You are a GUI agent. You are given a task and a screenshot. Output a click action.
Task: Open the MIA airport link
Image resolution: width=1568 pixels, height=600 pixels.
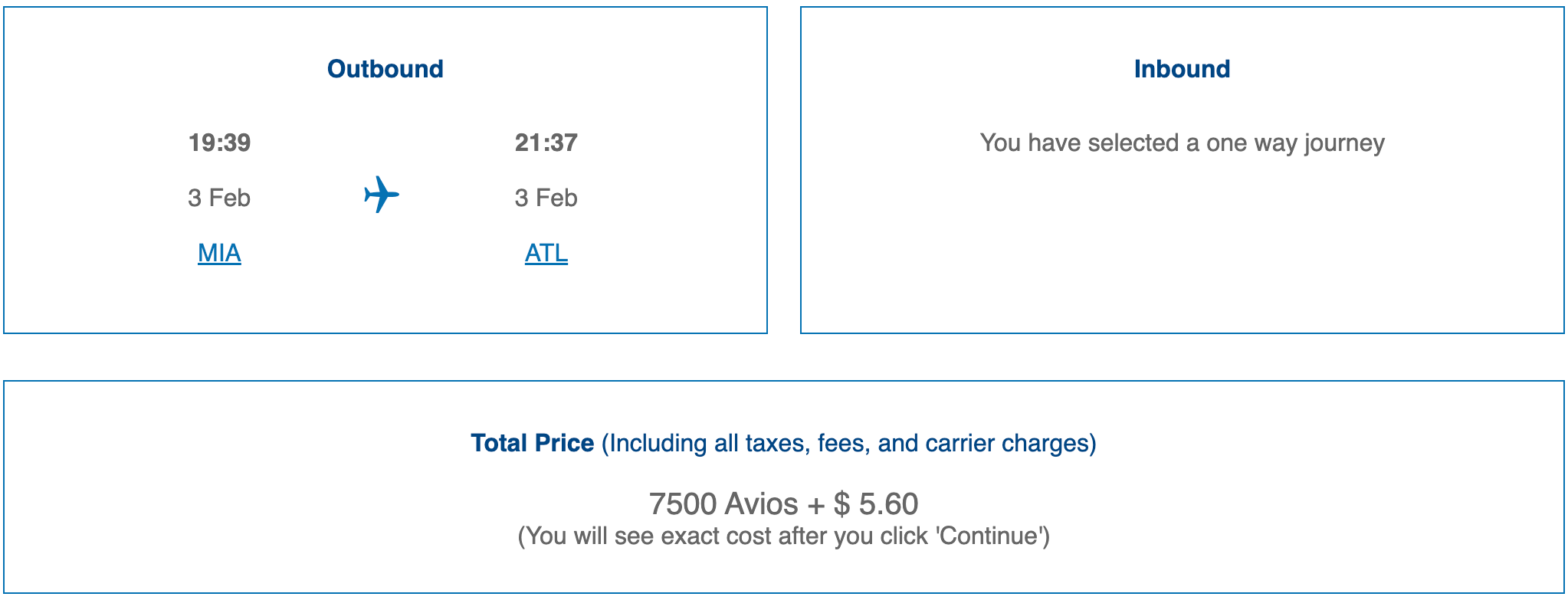219,253
